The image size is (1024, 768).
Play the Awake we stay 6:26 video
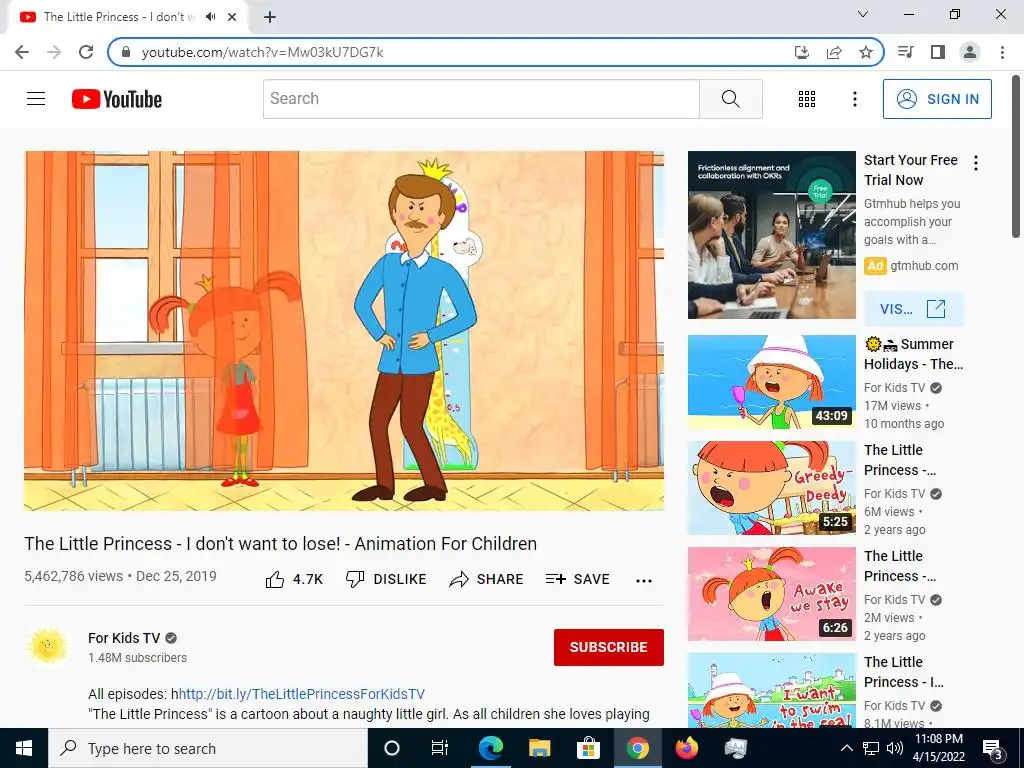pyautogui.click(x=772, y=594)
